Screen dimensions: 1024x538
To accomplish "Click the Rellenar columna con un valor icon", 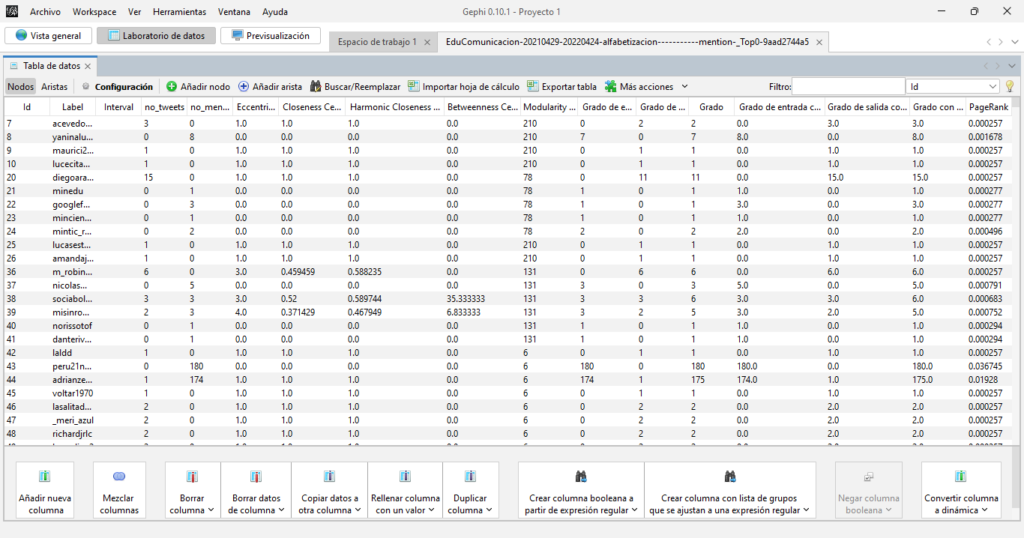I will click(x=405, y=476).
